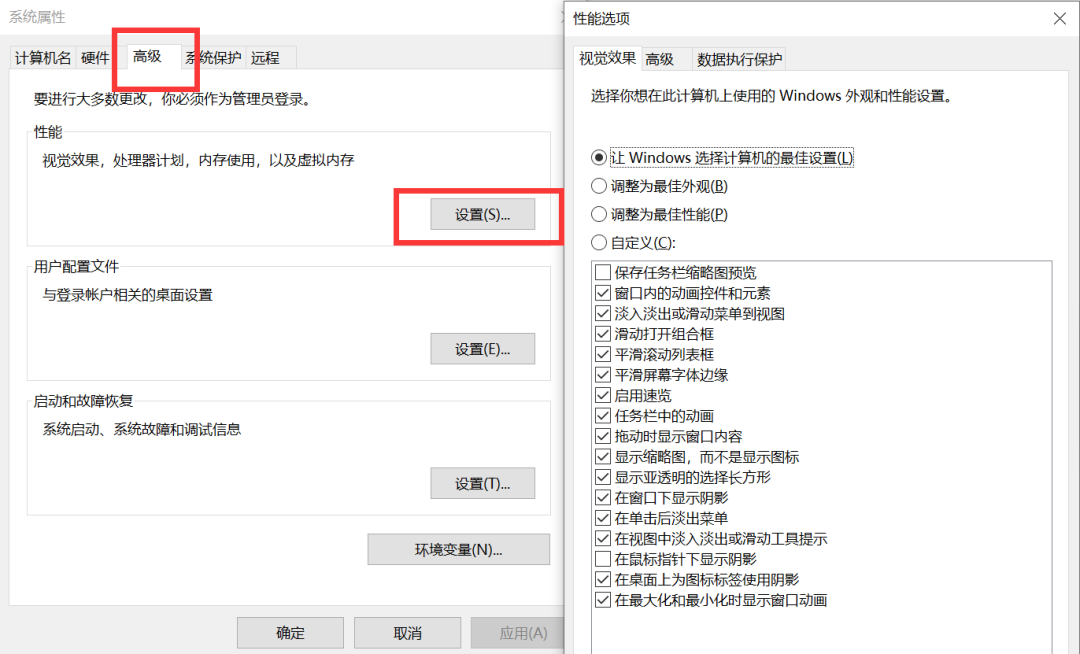Screen dimensions: 1080x654
Task: Click the 启动和故障恢复 group label
Action: click(x=83, y=401)
